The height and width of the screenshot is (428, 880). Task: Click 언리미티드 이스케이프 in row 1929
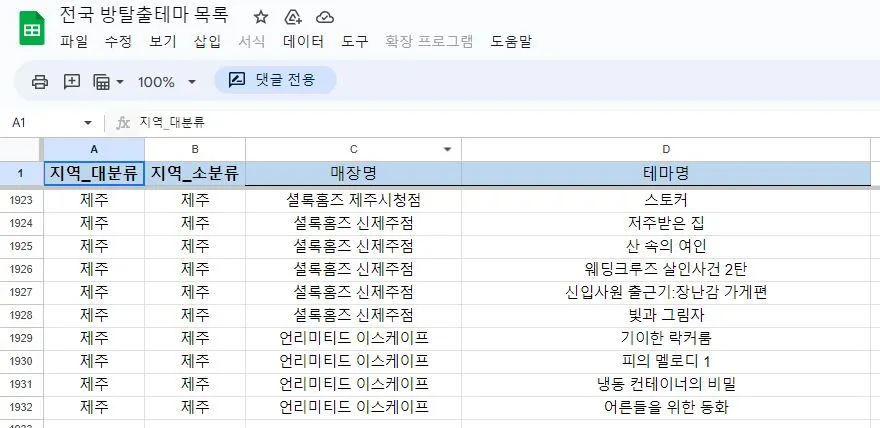(x=354, y=339)
